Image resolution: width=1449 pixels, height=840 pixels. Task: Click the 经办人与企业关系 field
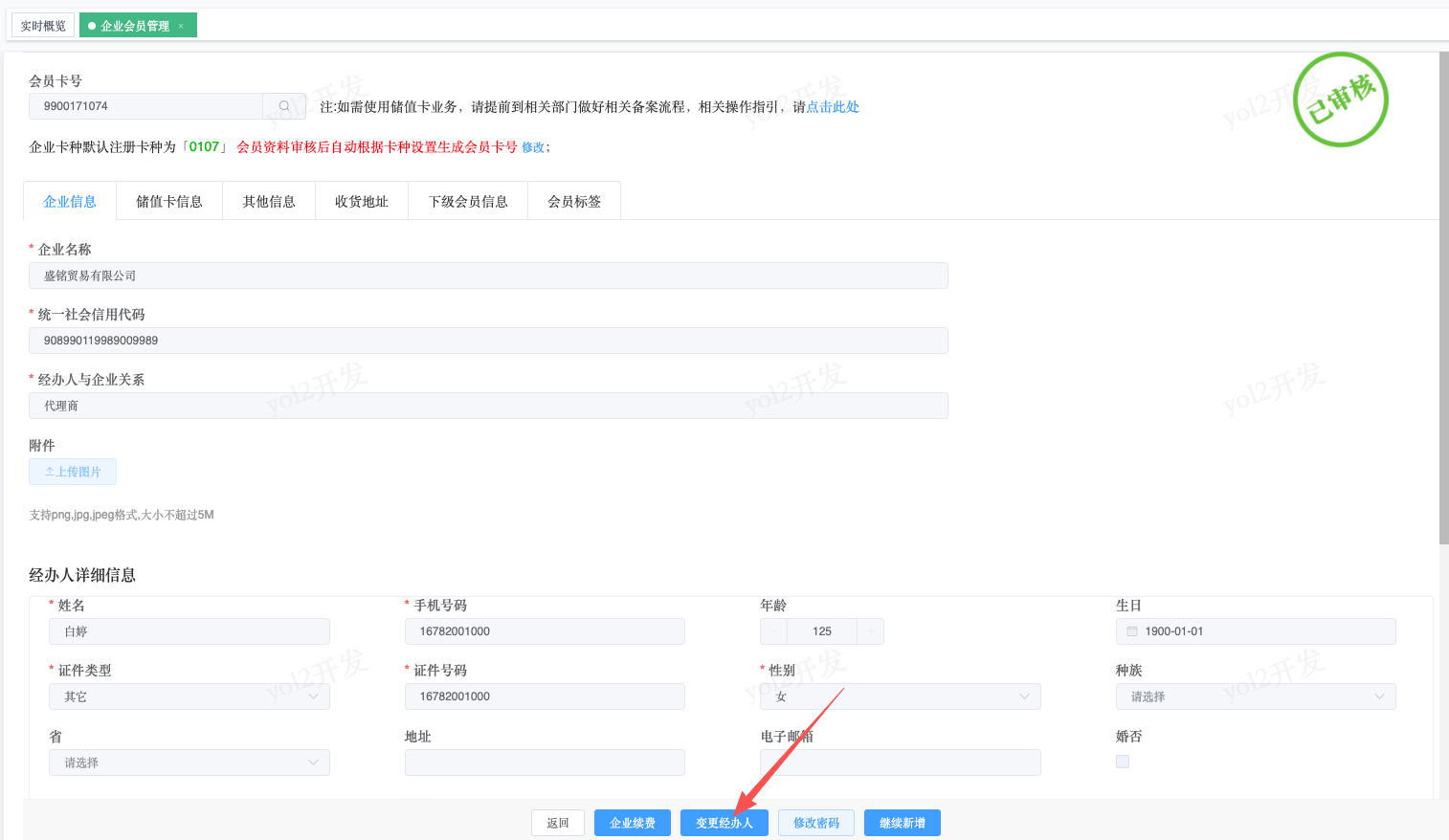[488, 406]
